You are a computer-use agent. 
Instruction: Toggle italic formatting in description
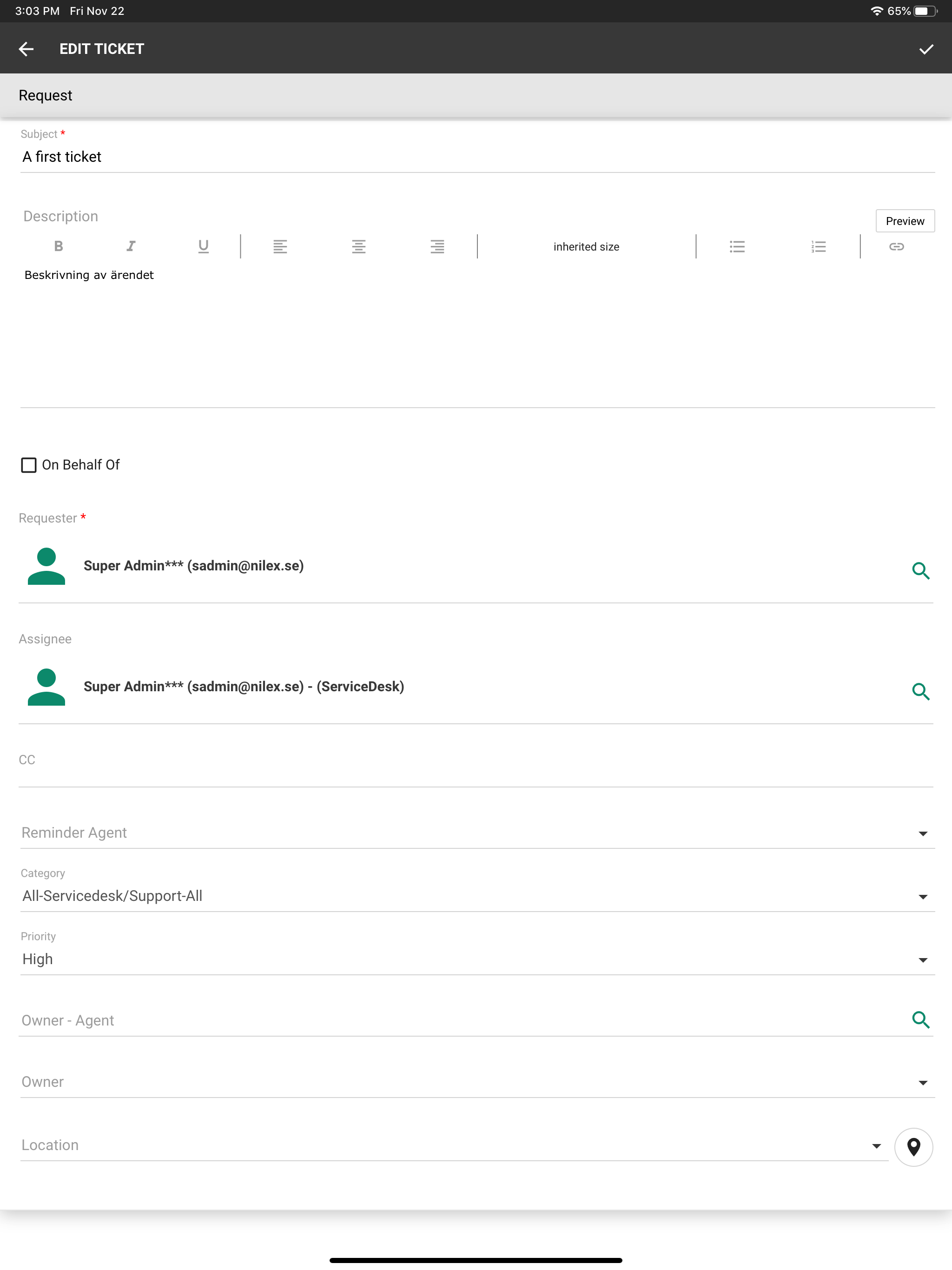[x=131, y=246]
